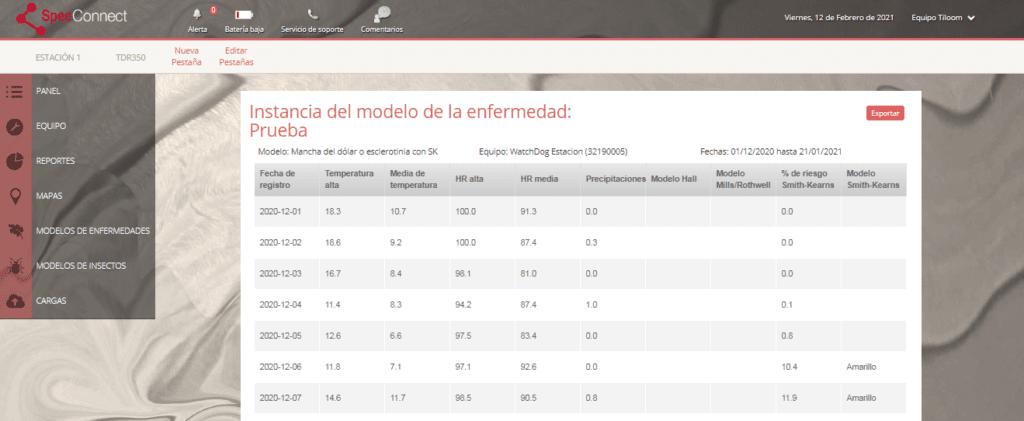Click the Modelos de Insectos bug icon

(x=14, y=266)
